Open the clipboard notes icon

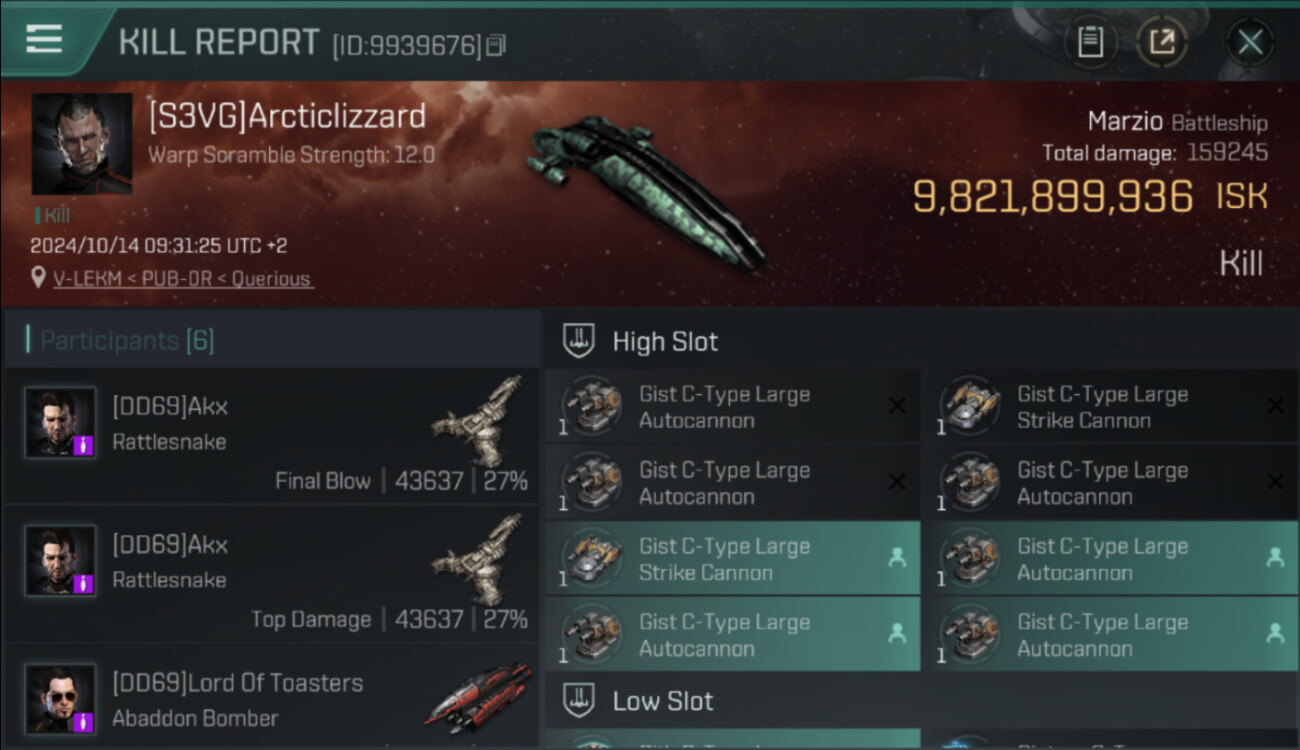pyautogui.click(x=1090, y=42)
